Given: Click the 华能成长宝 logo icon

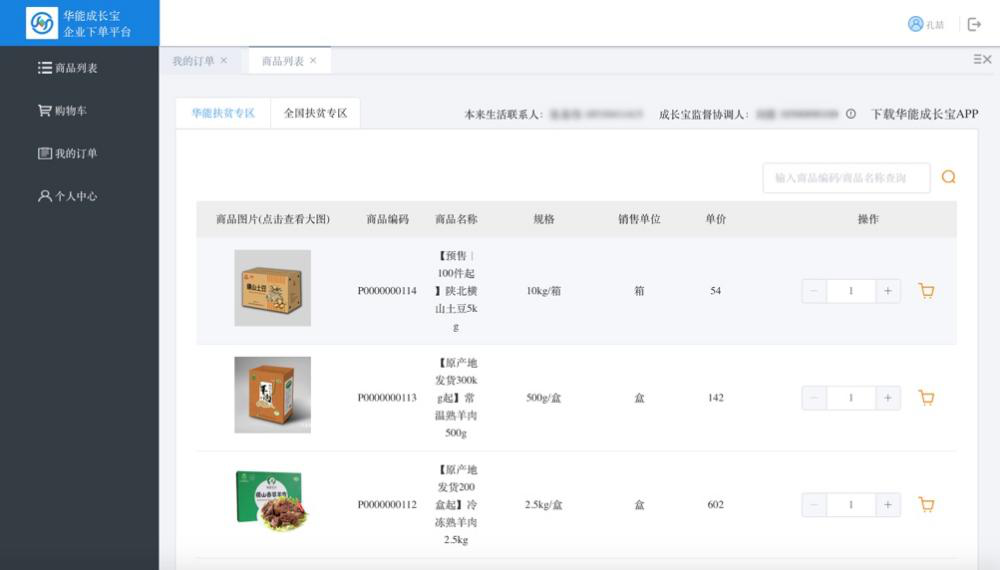Looking at the screenshot, I should click(41, 24).
